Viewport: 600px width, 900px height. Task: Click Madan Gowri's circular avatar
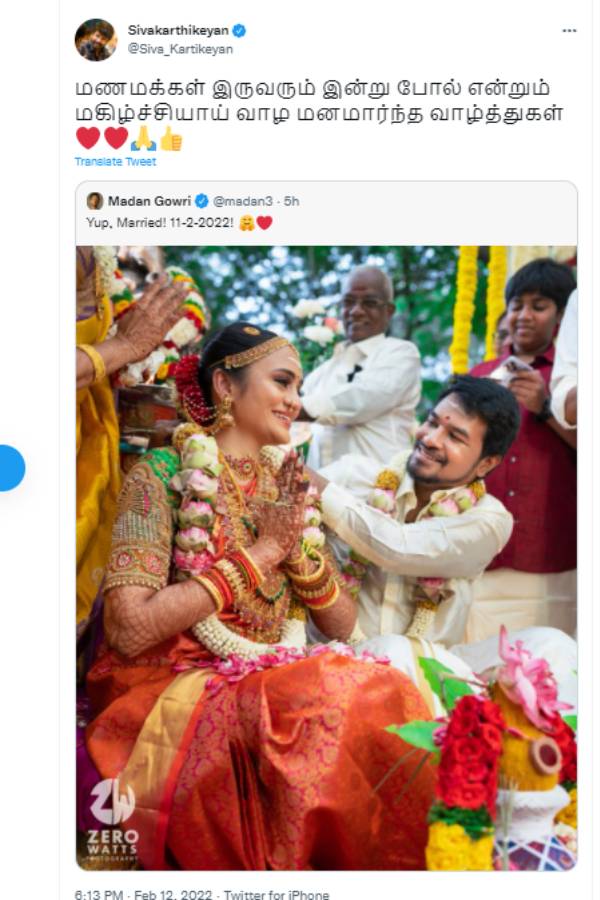[93, 200]
